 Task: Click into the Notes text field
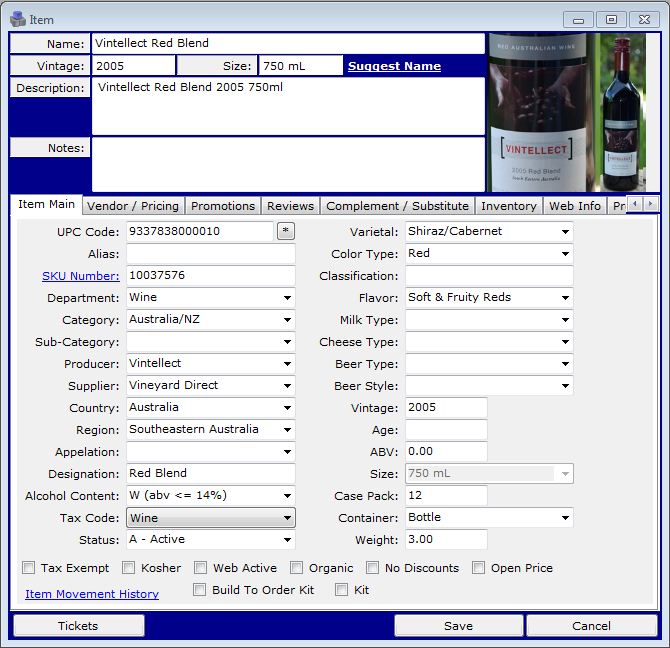pos(288,163)
